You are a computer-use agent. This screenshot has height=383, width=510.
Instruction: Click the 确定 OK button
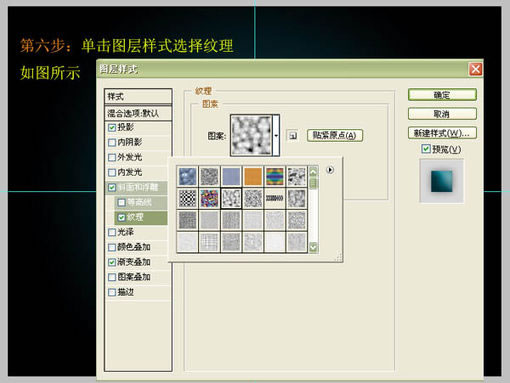[x=442, y=95]
